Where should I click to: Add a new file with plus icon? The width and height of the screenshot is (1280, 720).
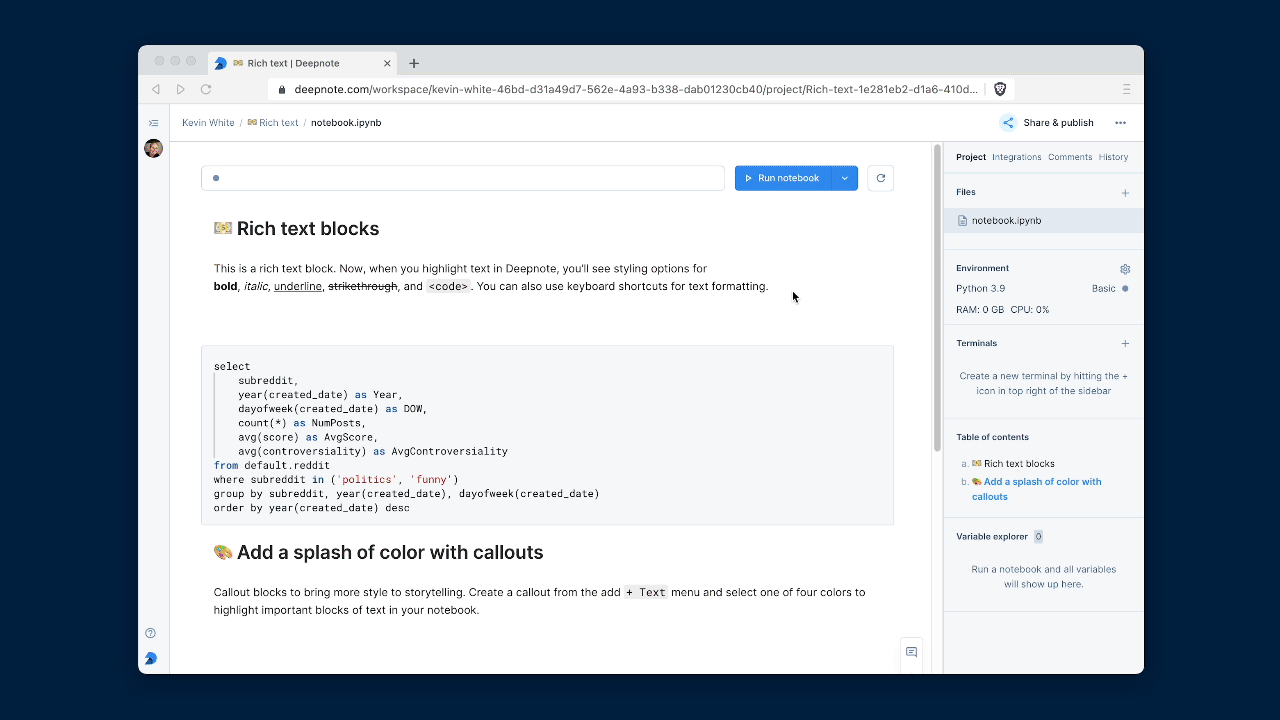[1125, 193]
